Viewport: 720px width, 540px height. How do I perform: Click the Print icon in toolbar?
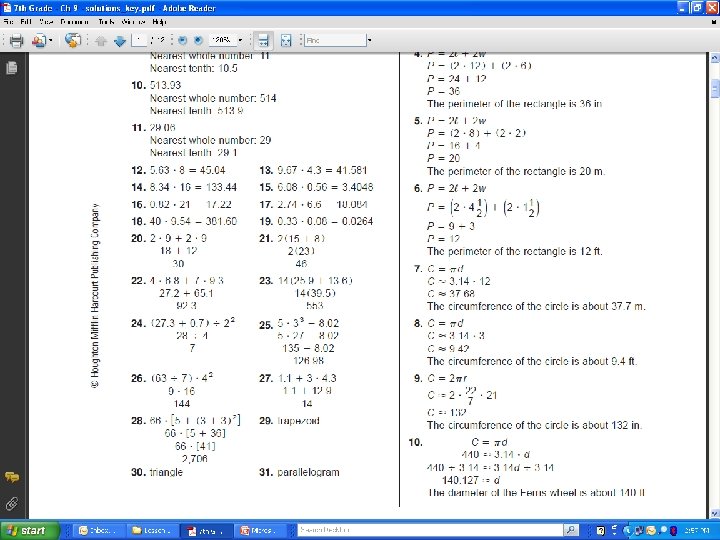pyautogui.click(x=16, y=40)
